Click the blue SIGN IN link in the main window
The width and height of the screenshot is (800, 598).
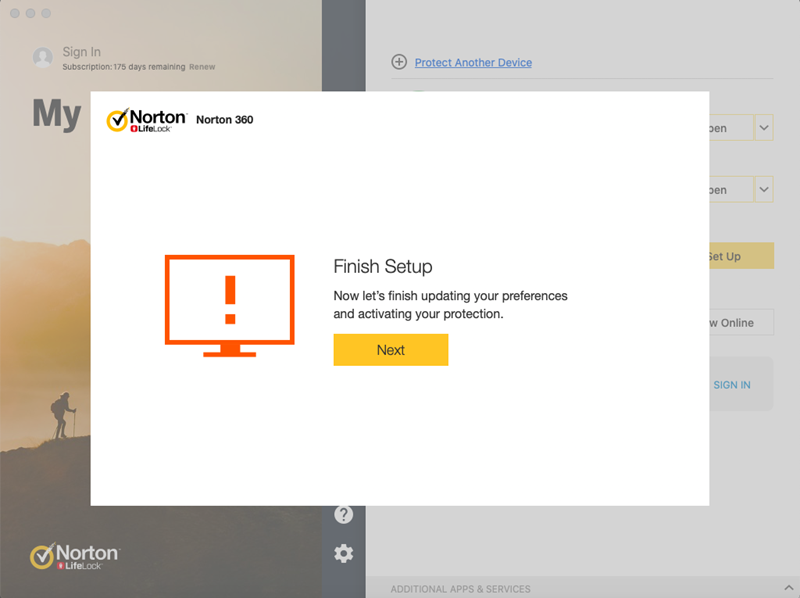click(732, 385)
